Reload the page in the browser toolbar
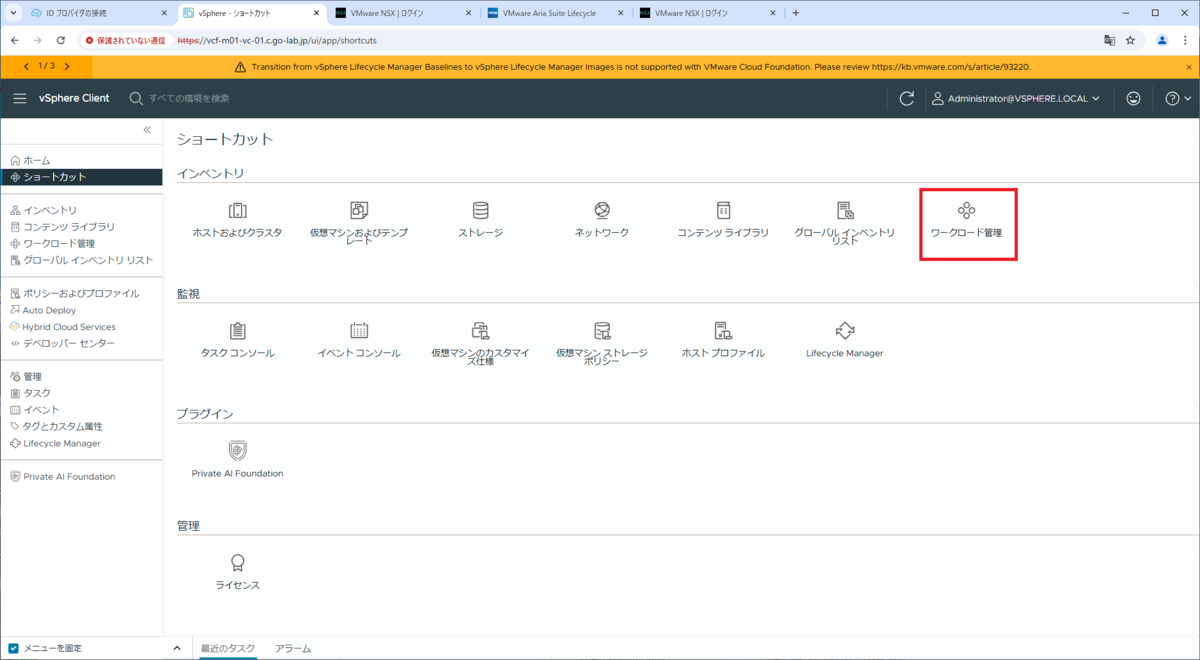The width and height of the screenshot is (1200, 660). click(60, 41)
